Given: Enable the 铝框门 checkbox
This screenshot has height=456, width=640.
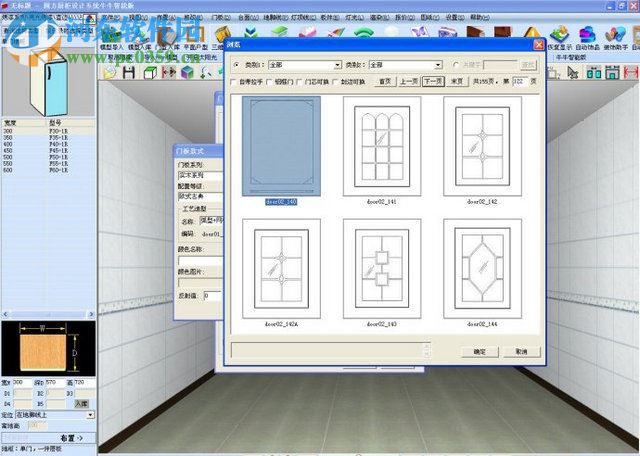Looking at the screenshot, I should [x=269, y=82].
